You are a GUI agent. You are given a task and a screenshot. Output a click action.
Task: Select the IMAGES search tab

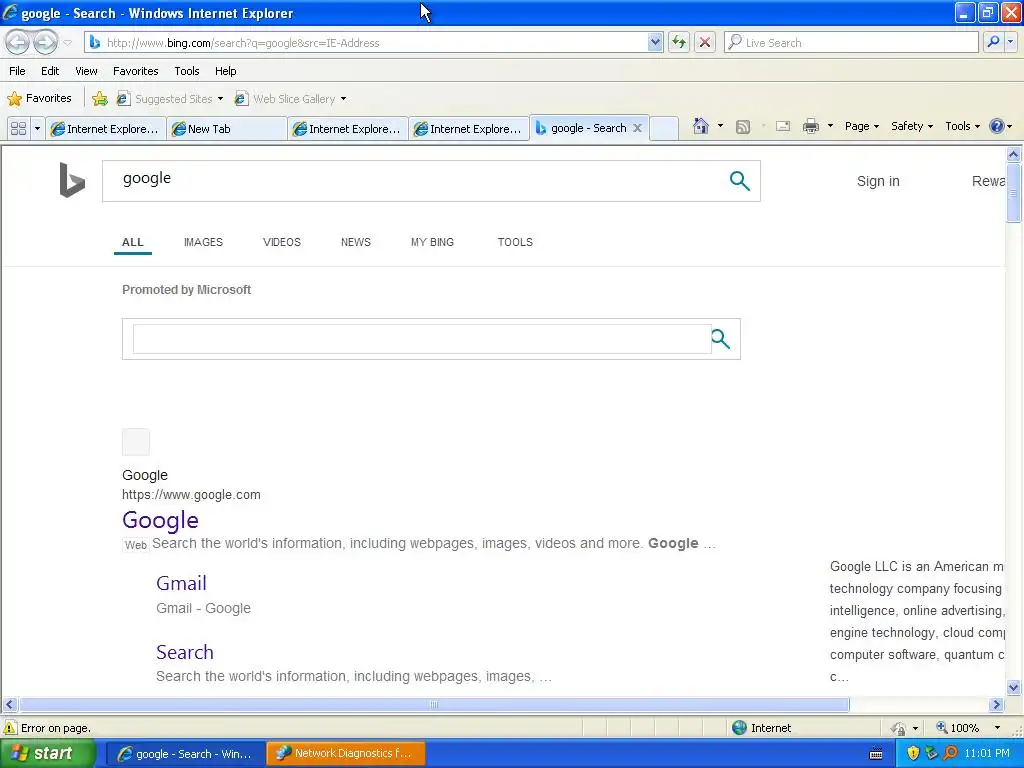203,242
